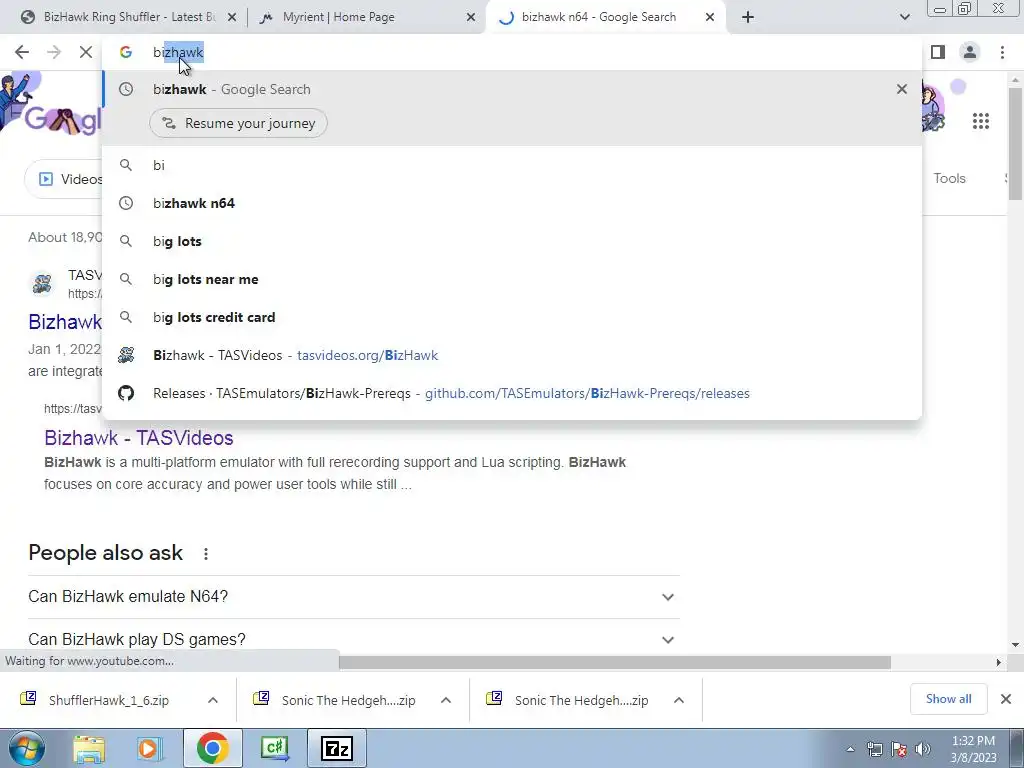The height and width of the screenshot is (768, 1024).
Task: Stop loading the page
Action: [x=86, y=52]
